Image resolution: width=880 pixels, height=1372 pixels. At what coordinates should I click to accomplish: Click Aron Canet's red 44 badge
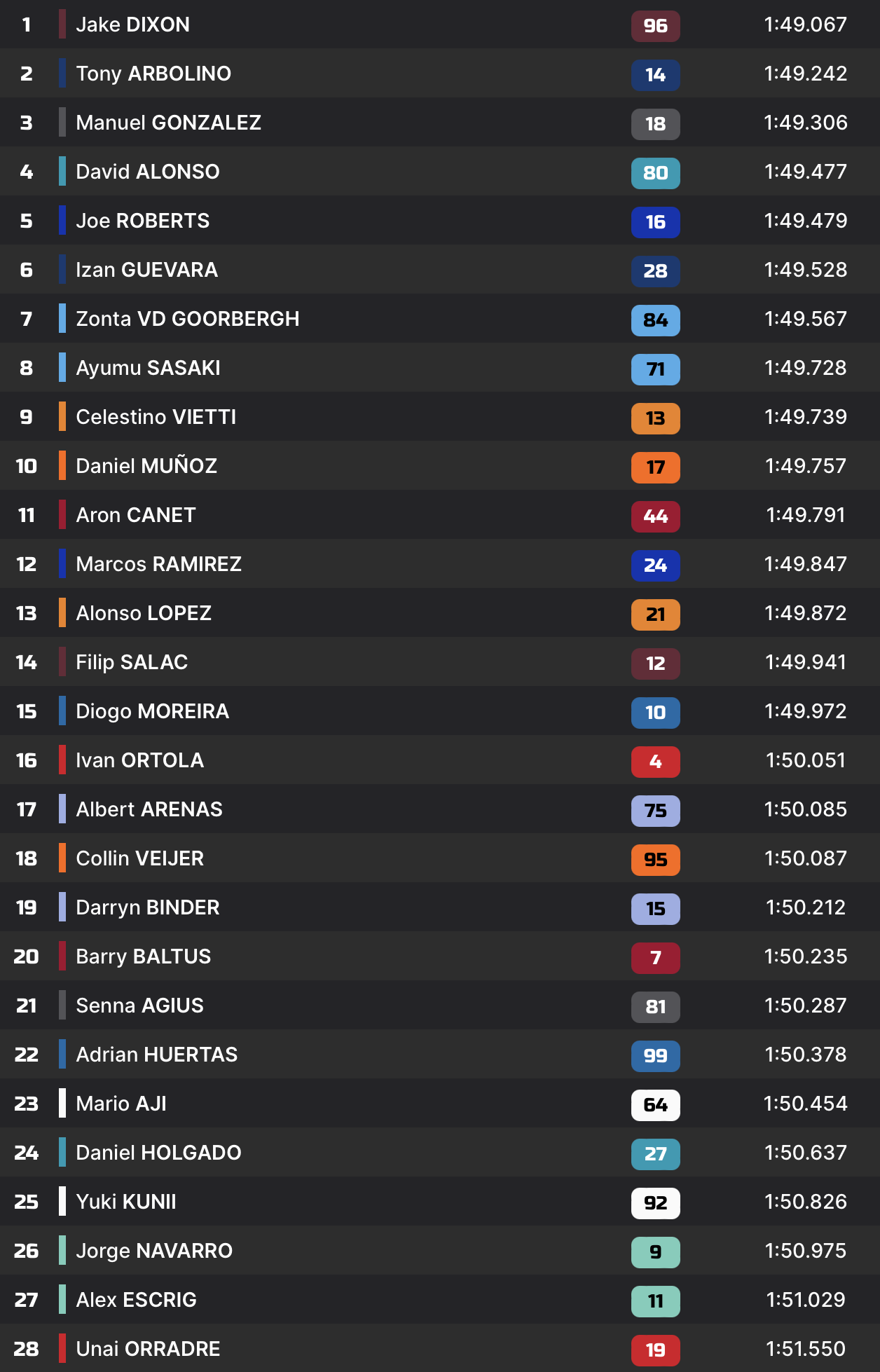(655, 516)
